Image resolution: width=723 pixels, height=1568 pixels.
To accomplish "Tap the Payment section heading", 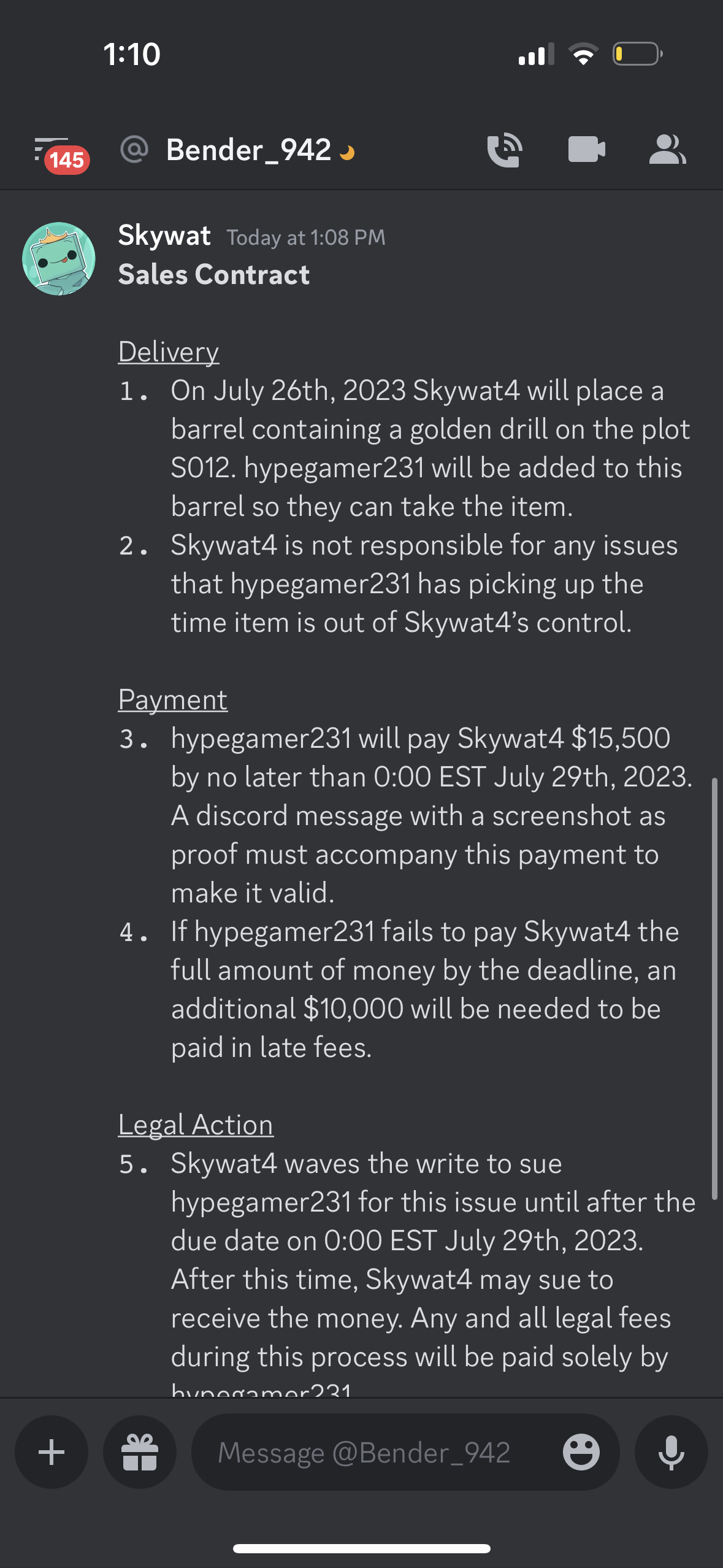I will pos(173,700).
